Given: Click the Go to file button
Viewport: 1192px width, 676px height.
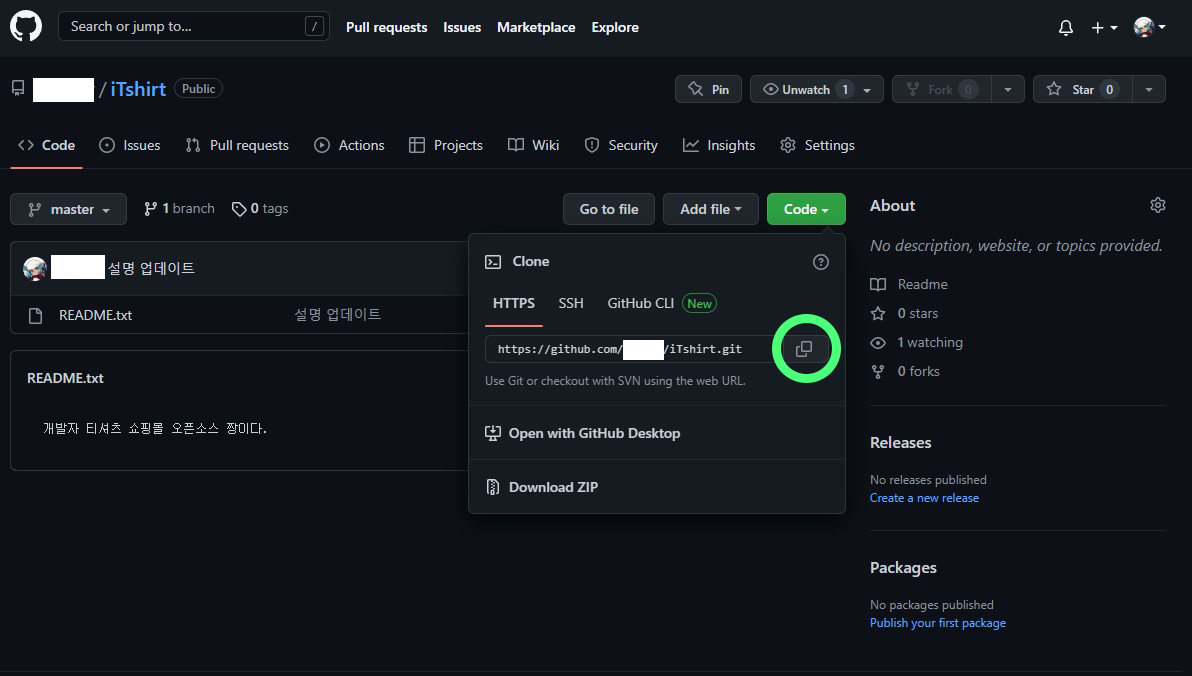Looking at the screenshot, I should 608,208.
